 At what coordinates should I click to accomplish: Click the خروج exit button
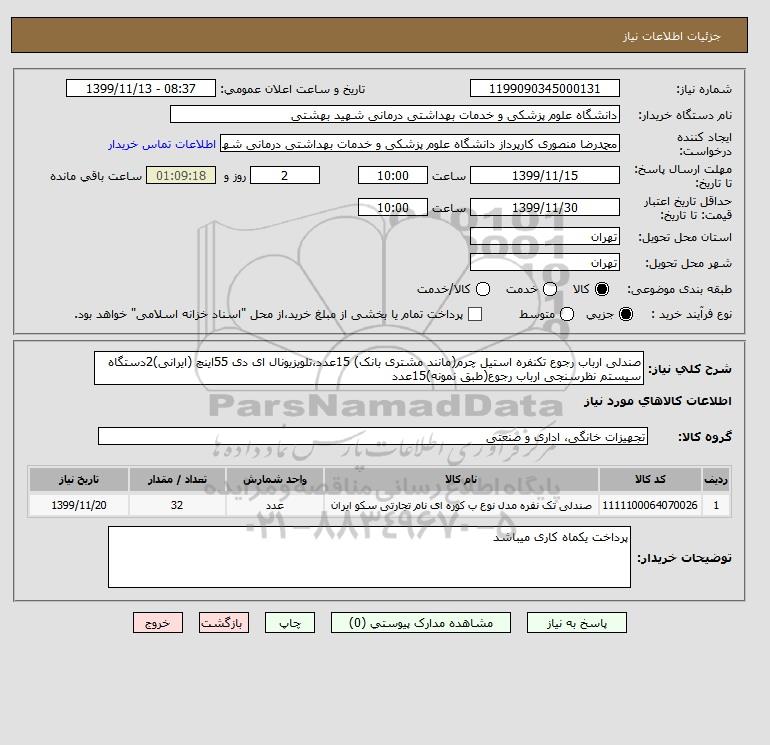pyautogui.click(x=158, y=623)
